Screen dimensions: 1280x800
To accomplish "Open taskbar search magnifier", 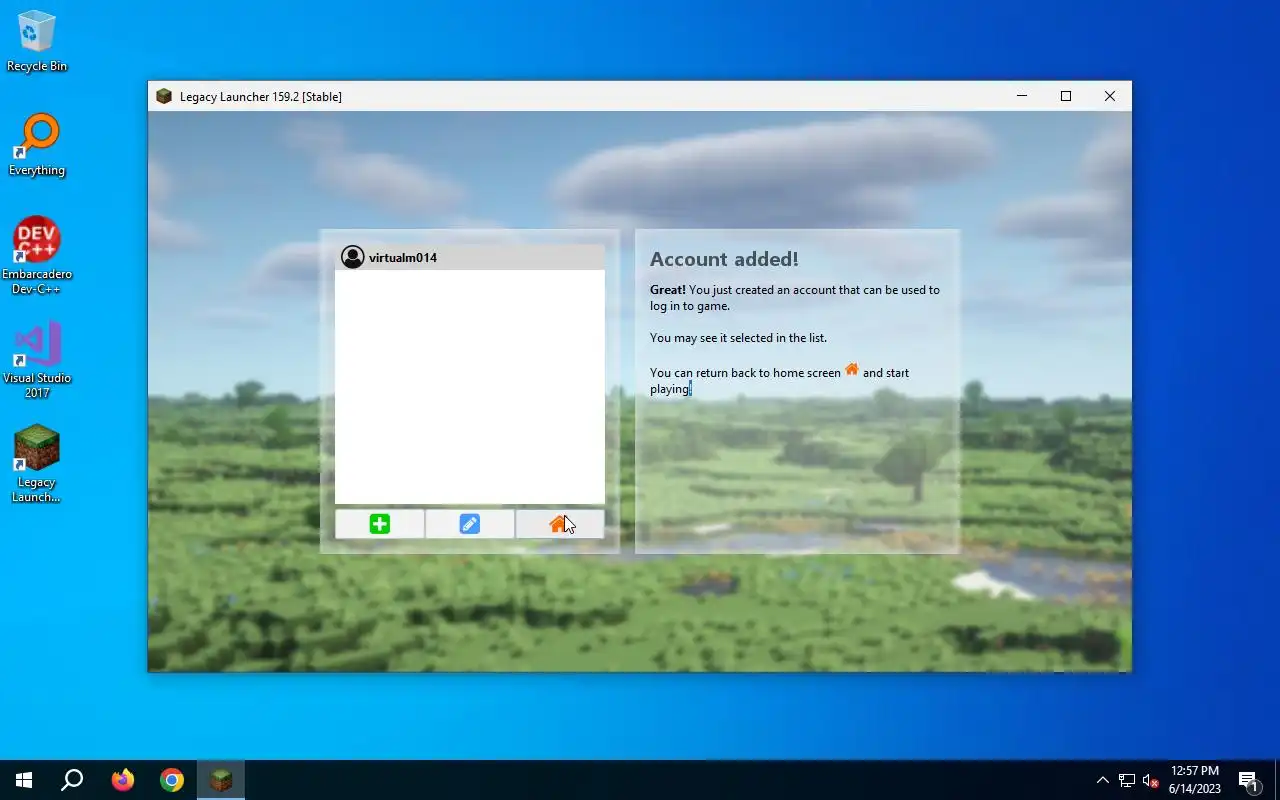I will pyautogui.click(x=72, y=780).
